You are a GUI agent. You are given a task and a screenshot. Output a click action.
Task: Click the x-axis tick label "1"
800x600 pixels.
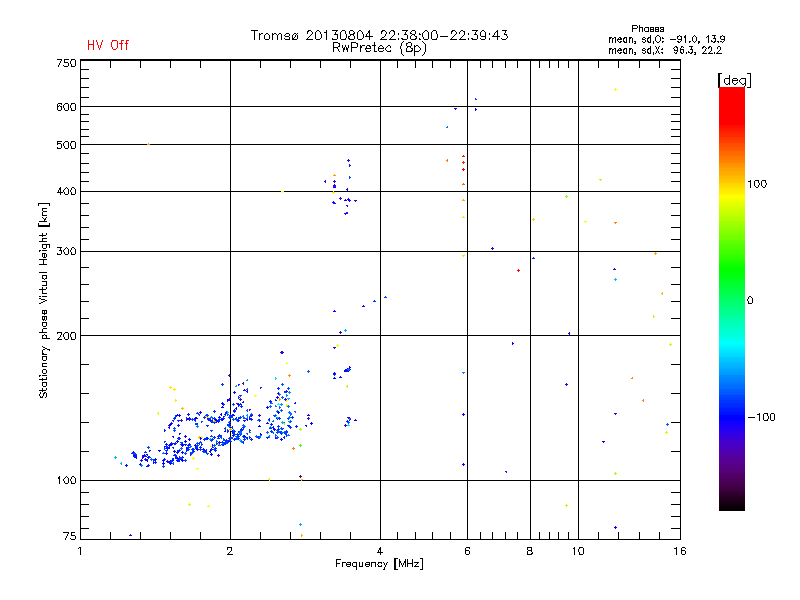click(x=80, y=551)
